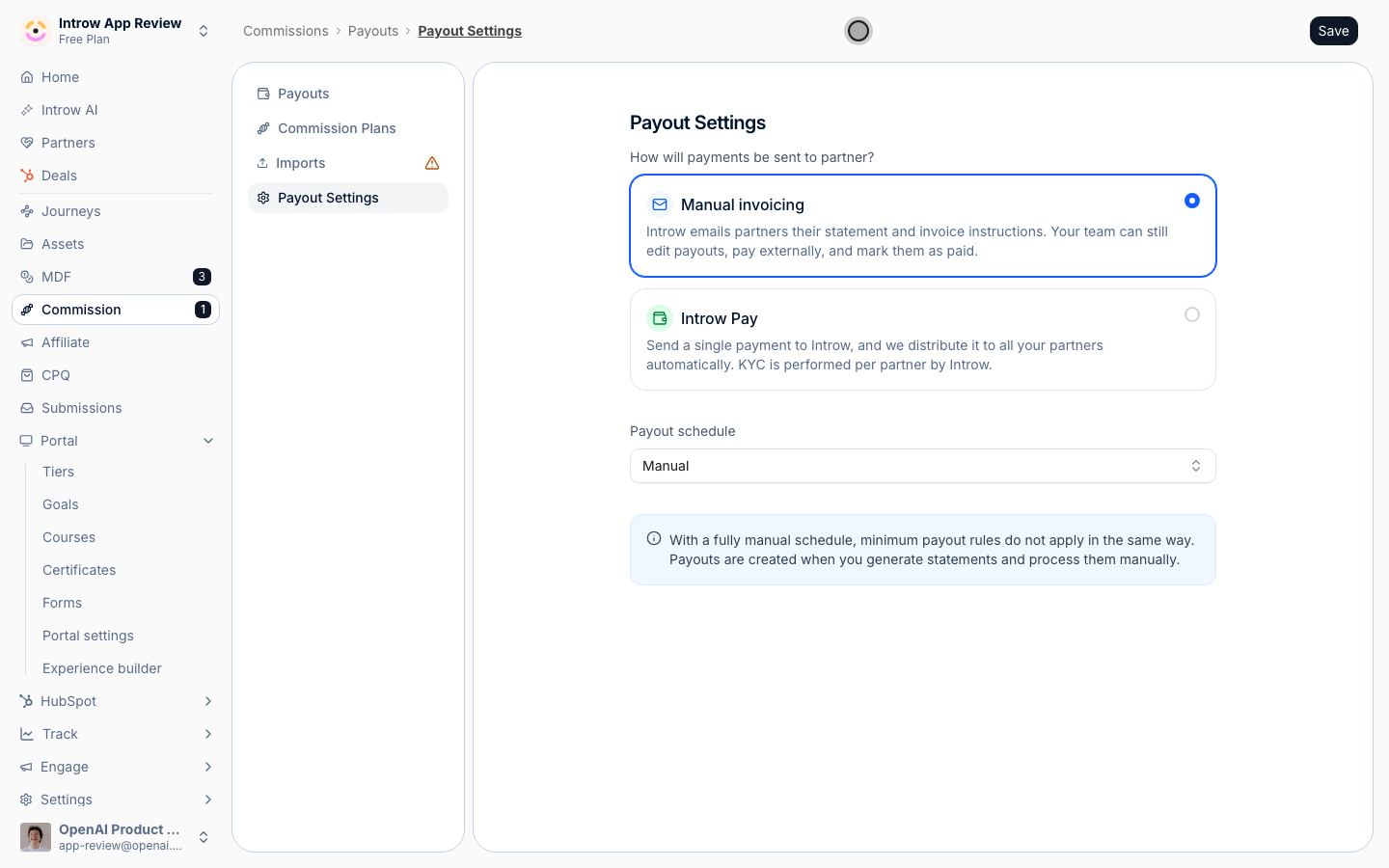This screenshot has width=1389, height=868.
Task: Open the user account menu chevrons
Action: (x=204, y=837)
